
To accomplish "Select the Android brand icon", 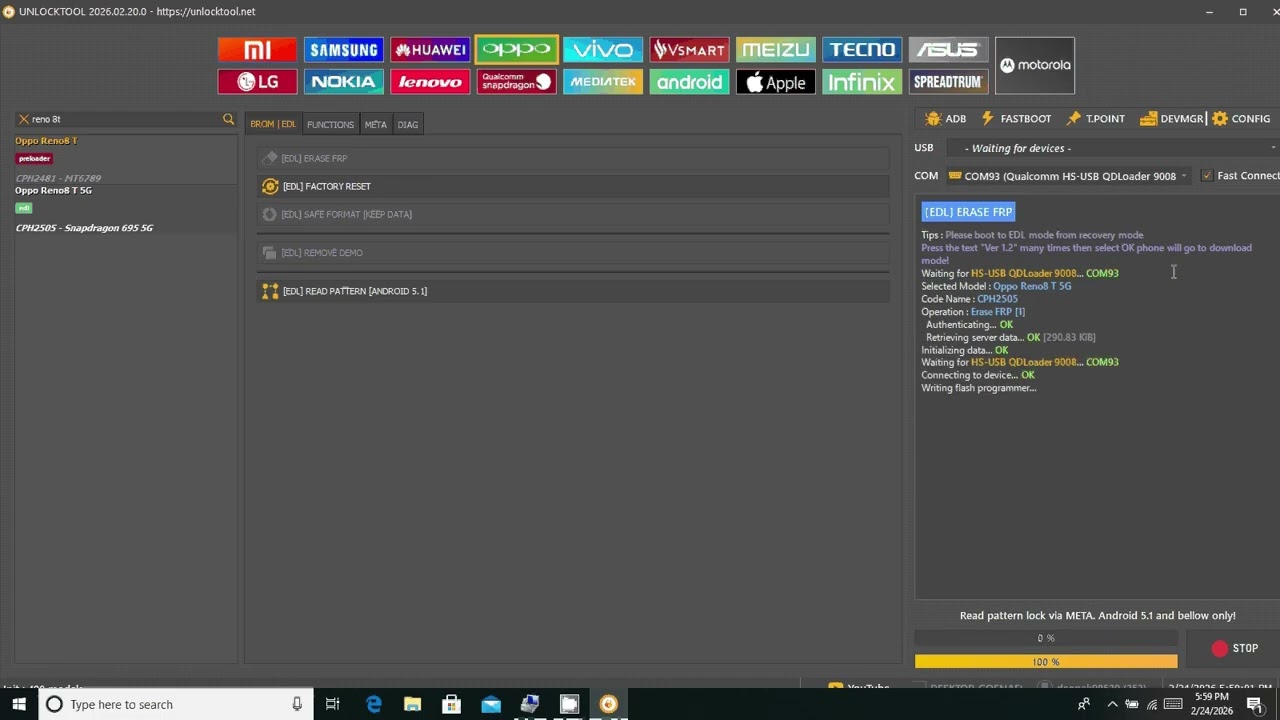I will point(689,82).
